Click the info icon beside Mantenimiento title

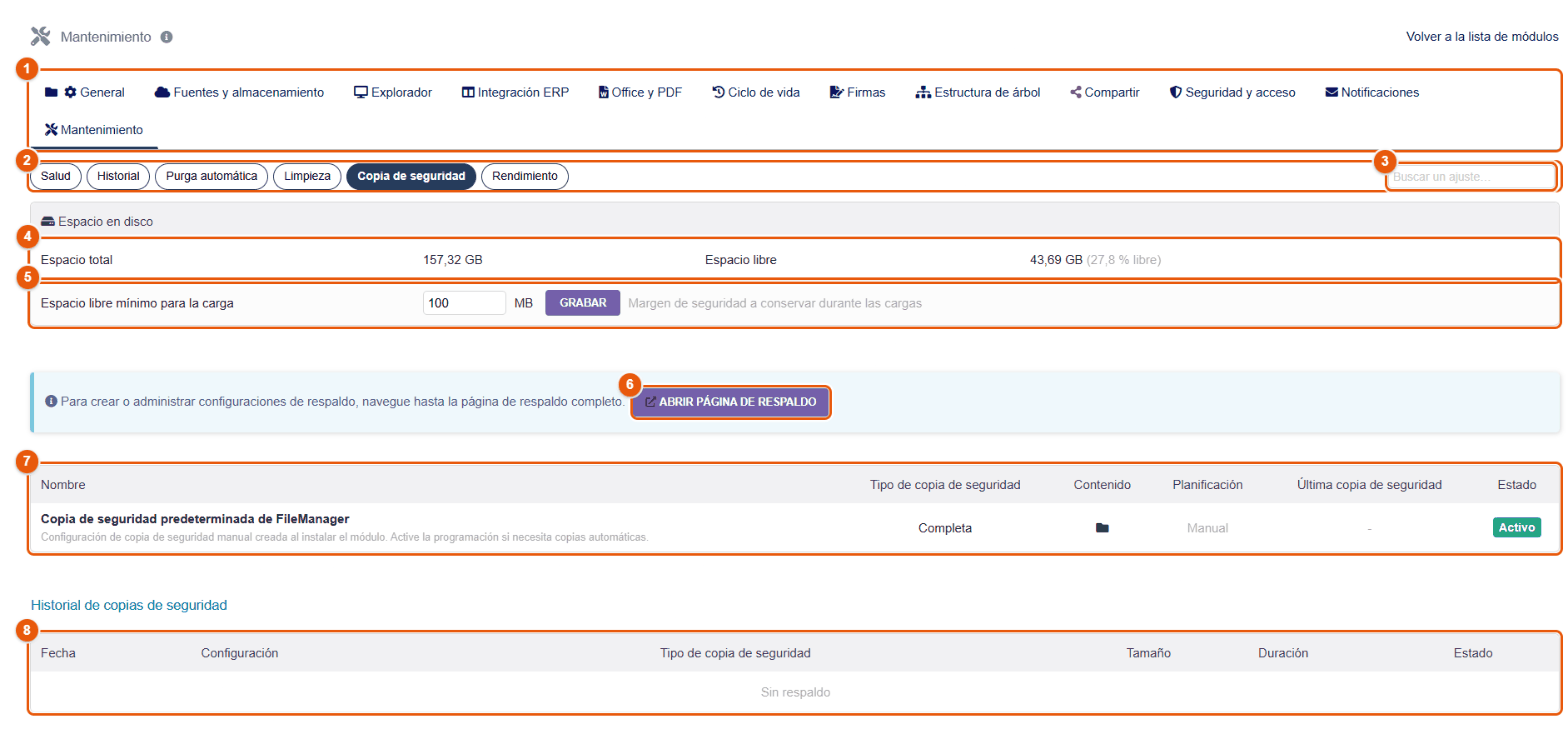167,37
